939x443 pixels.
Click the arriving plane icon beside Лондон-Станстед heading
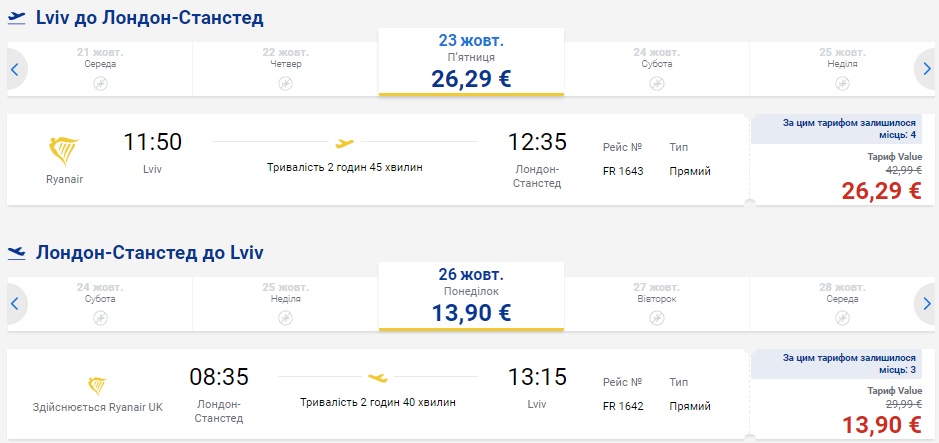tap(17, 251)
